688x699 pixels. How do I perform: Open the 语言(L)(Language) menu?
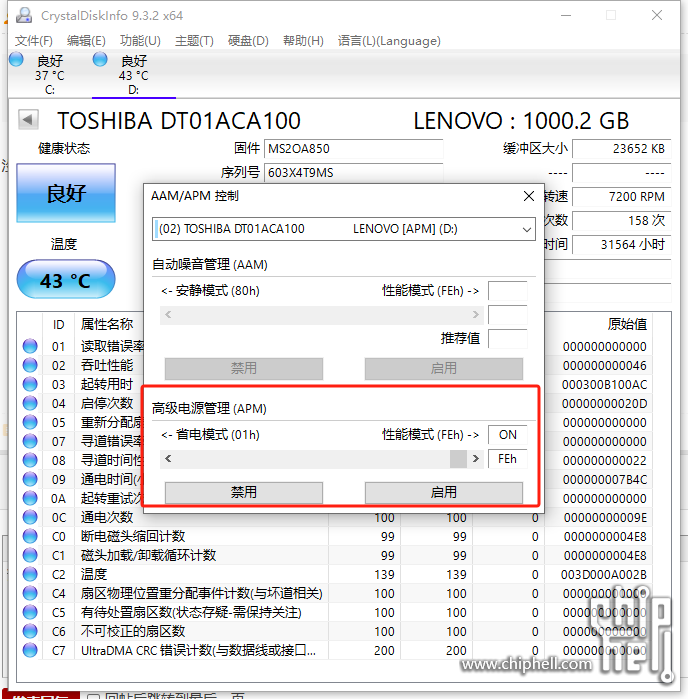(389, 41)
